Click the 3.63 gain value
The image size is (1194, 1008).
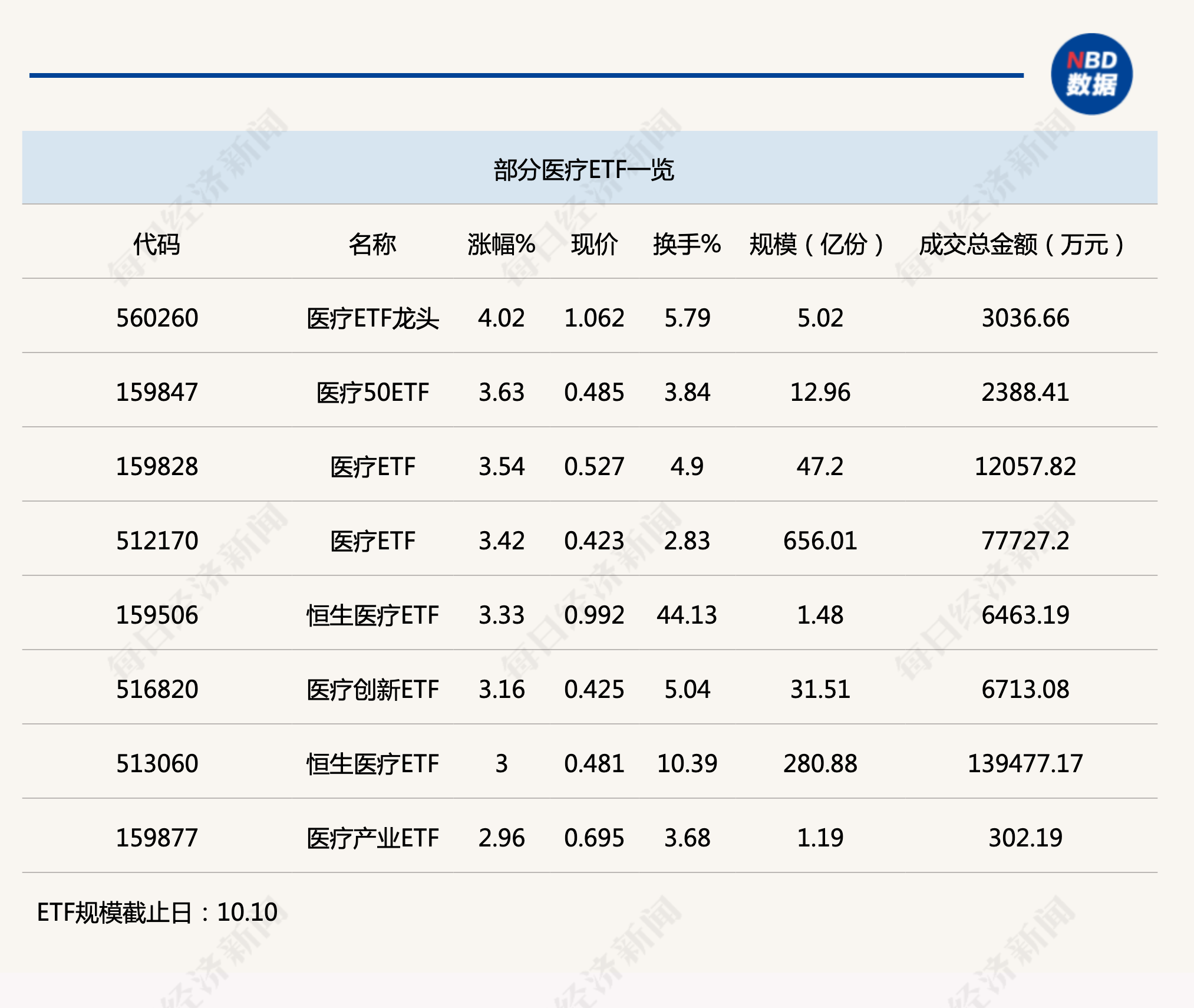[502, 393]
